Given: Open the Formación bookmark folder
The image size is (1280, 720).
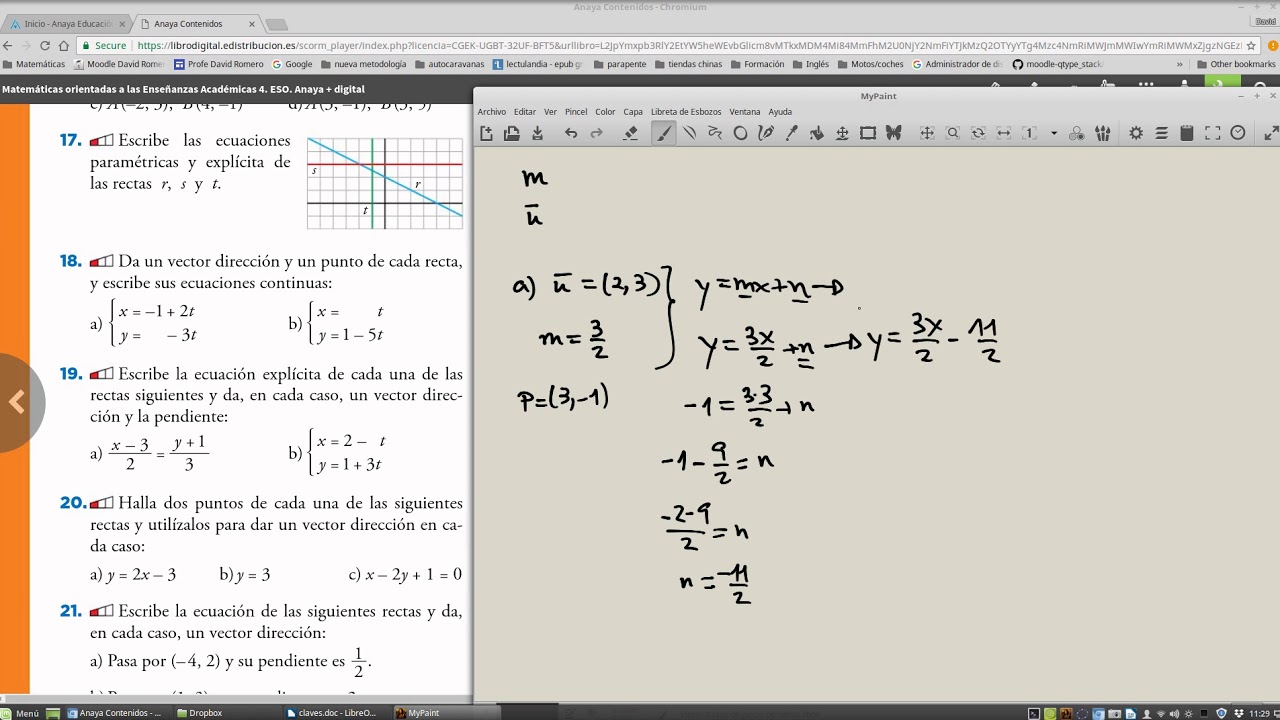Looking at the screenshot, I should (758, 64).
